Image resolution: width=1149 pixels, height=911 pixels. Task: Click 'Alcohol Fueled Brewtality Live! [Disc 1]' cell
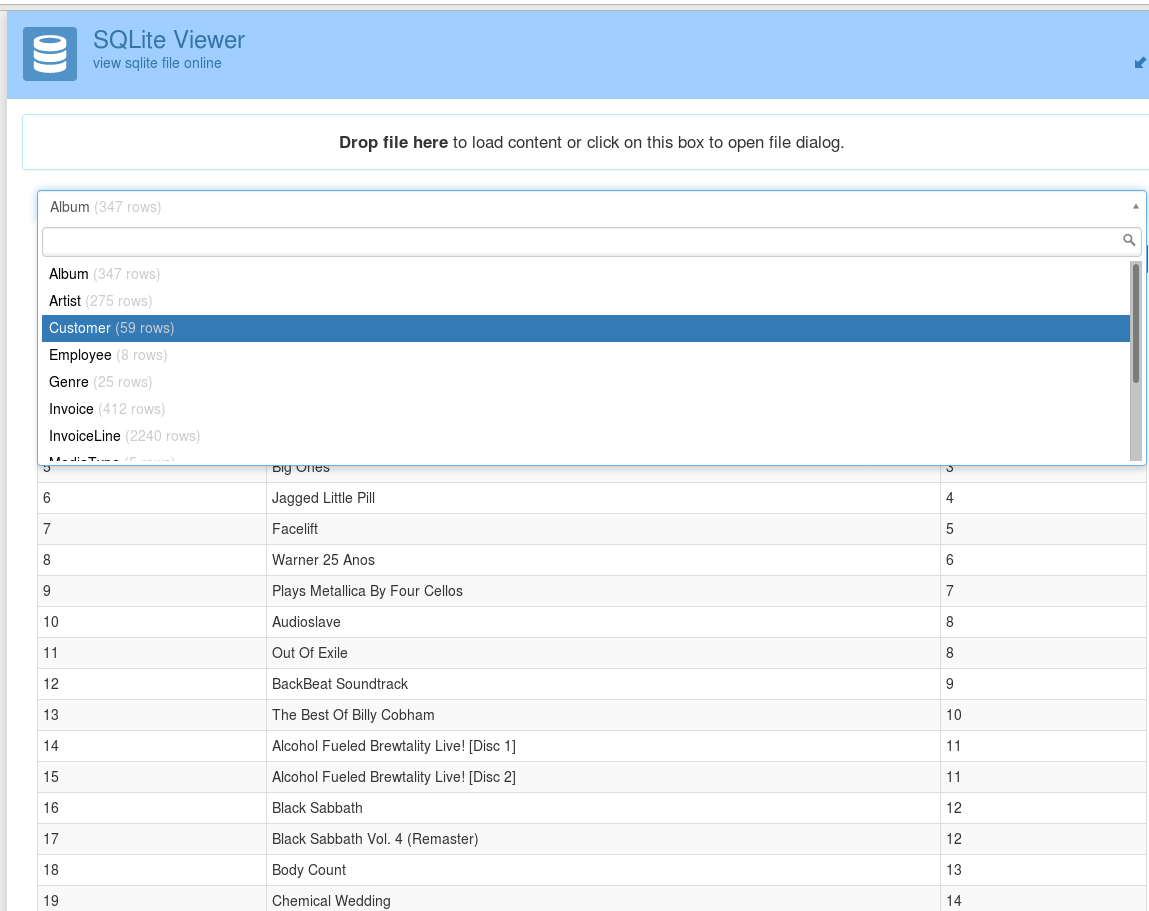click(603, 746)
